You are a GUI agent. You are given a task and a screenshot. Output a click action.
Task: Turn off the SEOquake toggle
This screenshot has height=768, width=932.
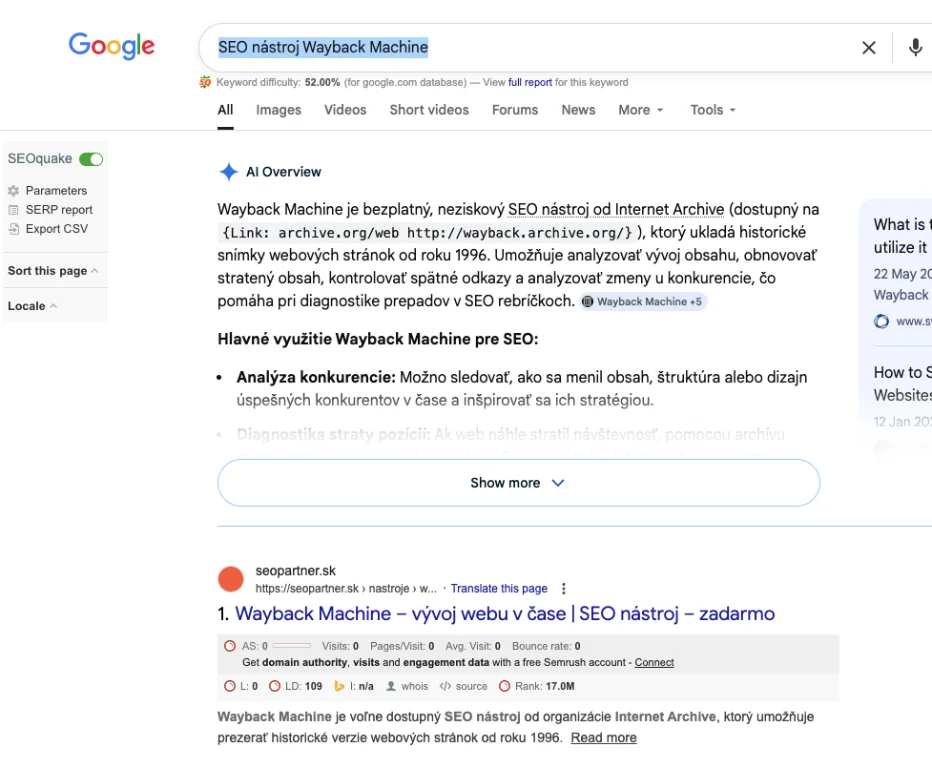[91, 159]
